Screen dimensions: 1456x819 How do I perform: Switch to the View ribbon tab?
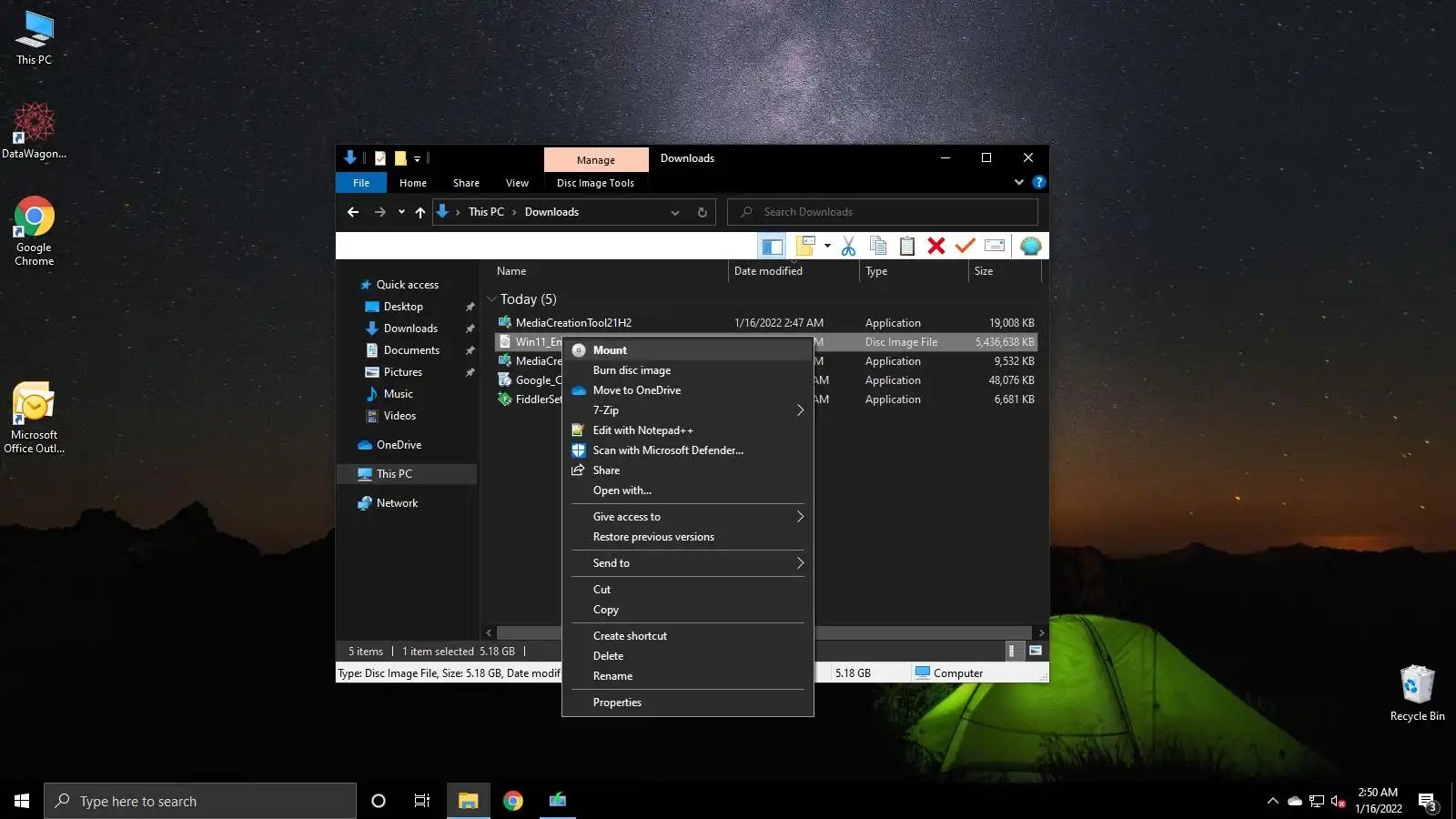(x=517, y=183)
